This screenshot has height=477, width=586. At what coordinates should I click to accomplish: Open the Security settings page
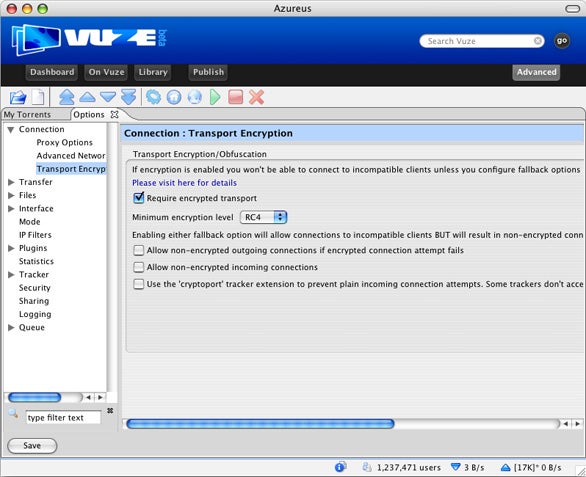tap(34, 288)
